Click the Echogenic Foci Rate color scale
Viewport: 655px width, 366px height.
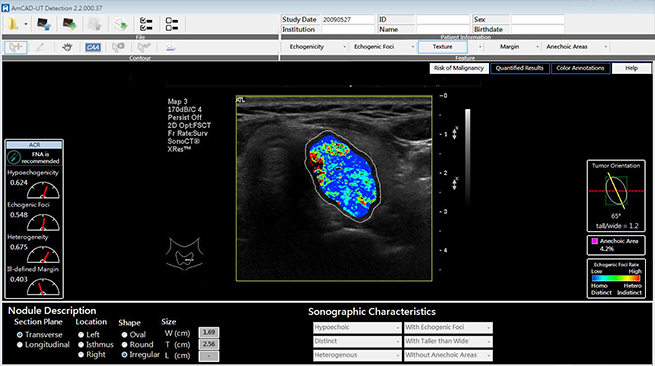click(x=616, y=278)
